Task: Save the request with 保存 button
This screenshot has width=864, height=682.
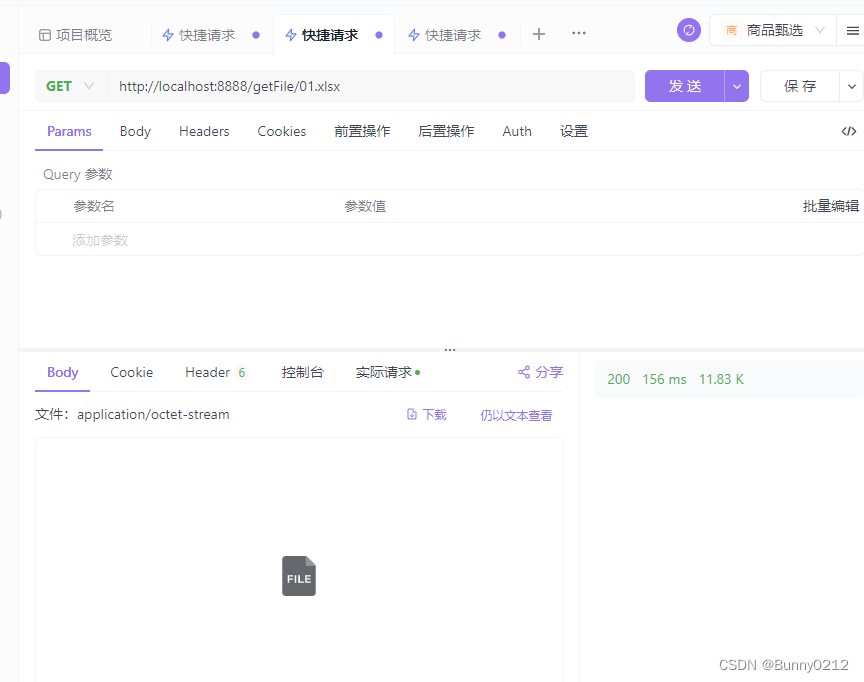Action: tap(800, 86)
